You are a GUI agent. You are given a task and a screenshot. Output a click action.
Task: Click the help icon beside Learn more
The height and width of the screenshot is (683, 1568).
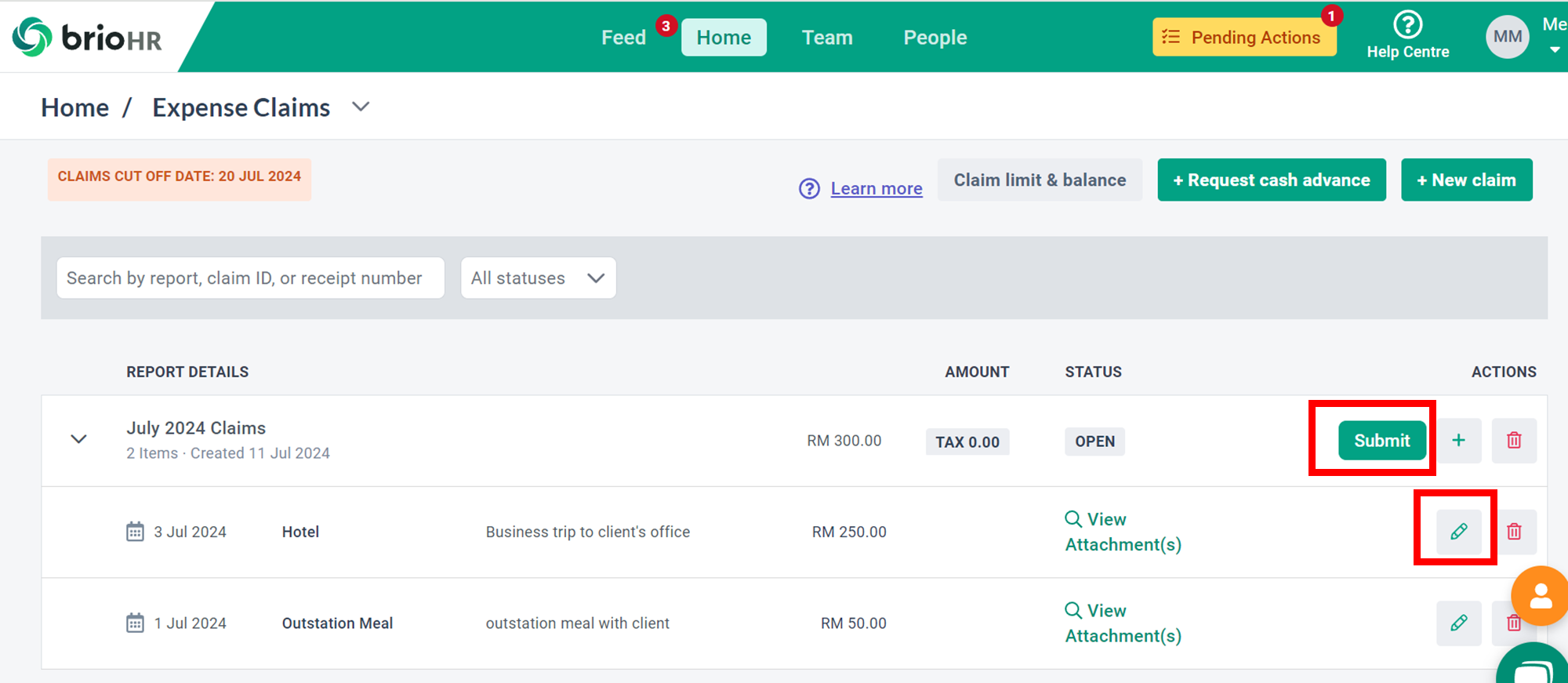click(809, 188)
